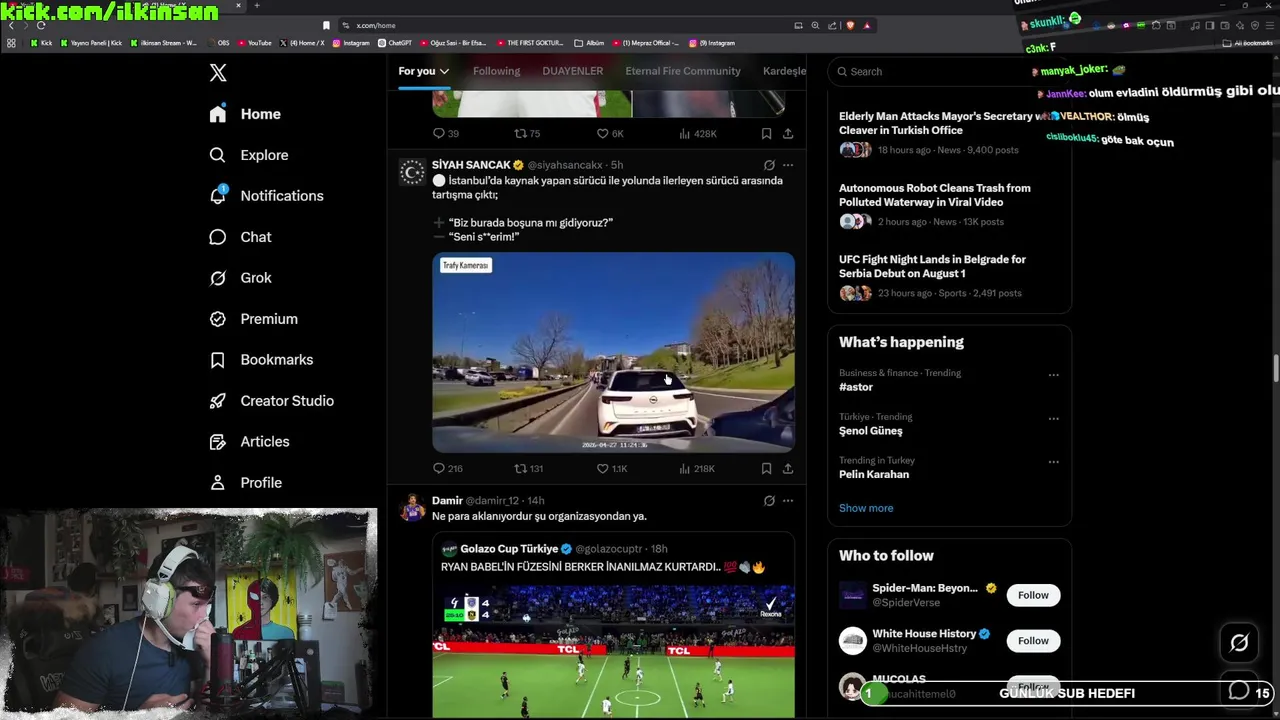The width and height of the screenshot is (1280, 720).
Task: Share the SİYAH SANCAK post
Action: point(788,468)
